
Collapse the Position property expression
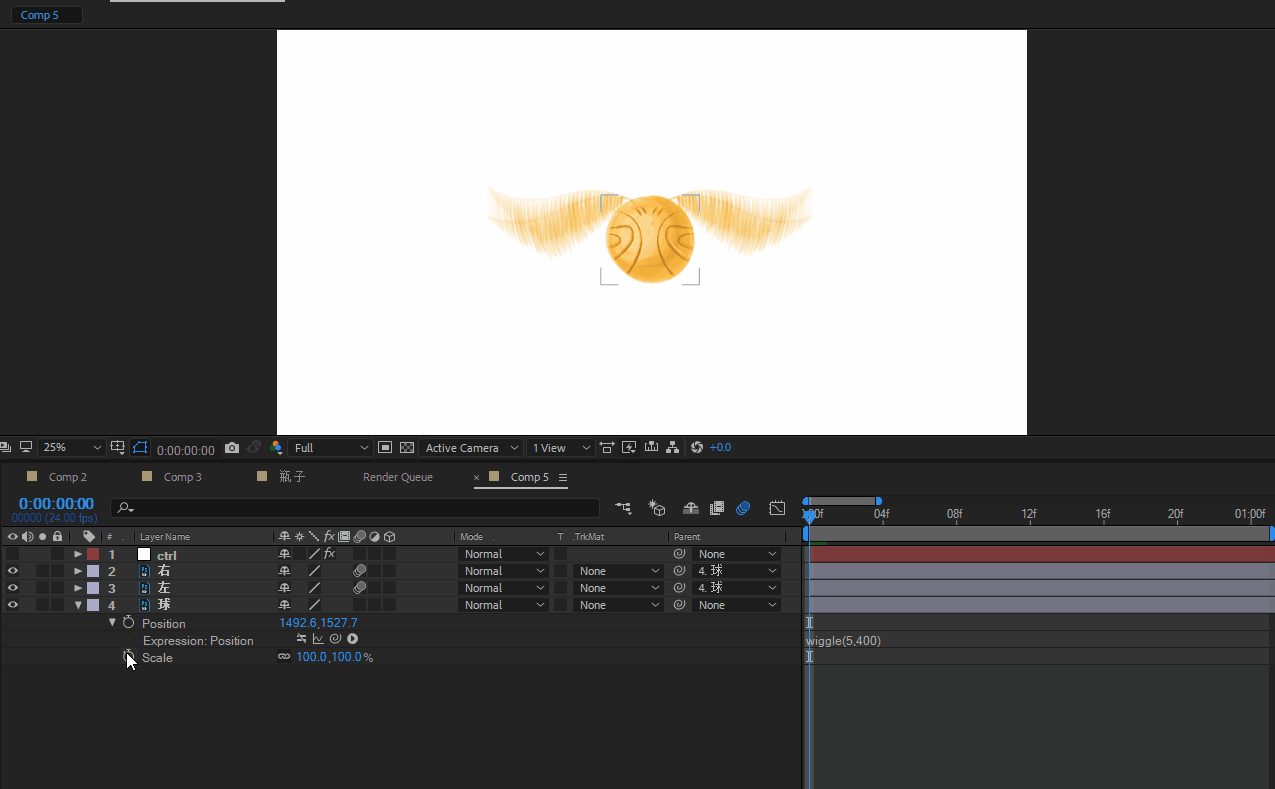pos(112,622)
